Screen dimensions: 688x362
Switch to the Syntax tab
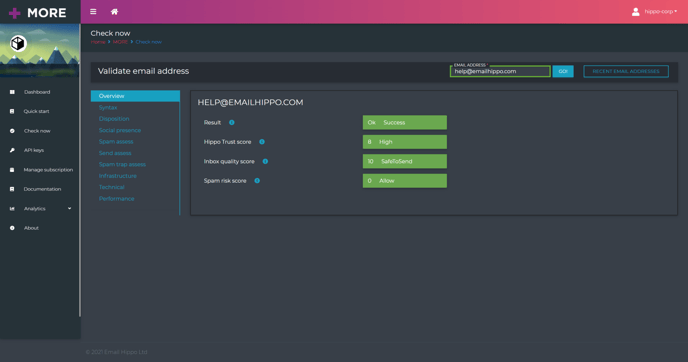[108, 108]
